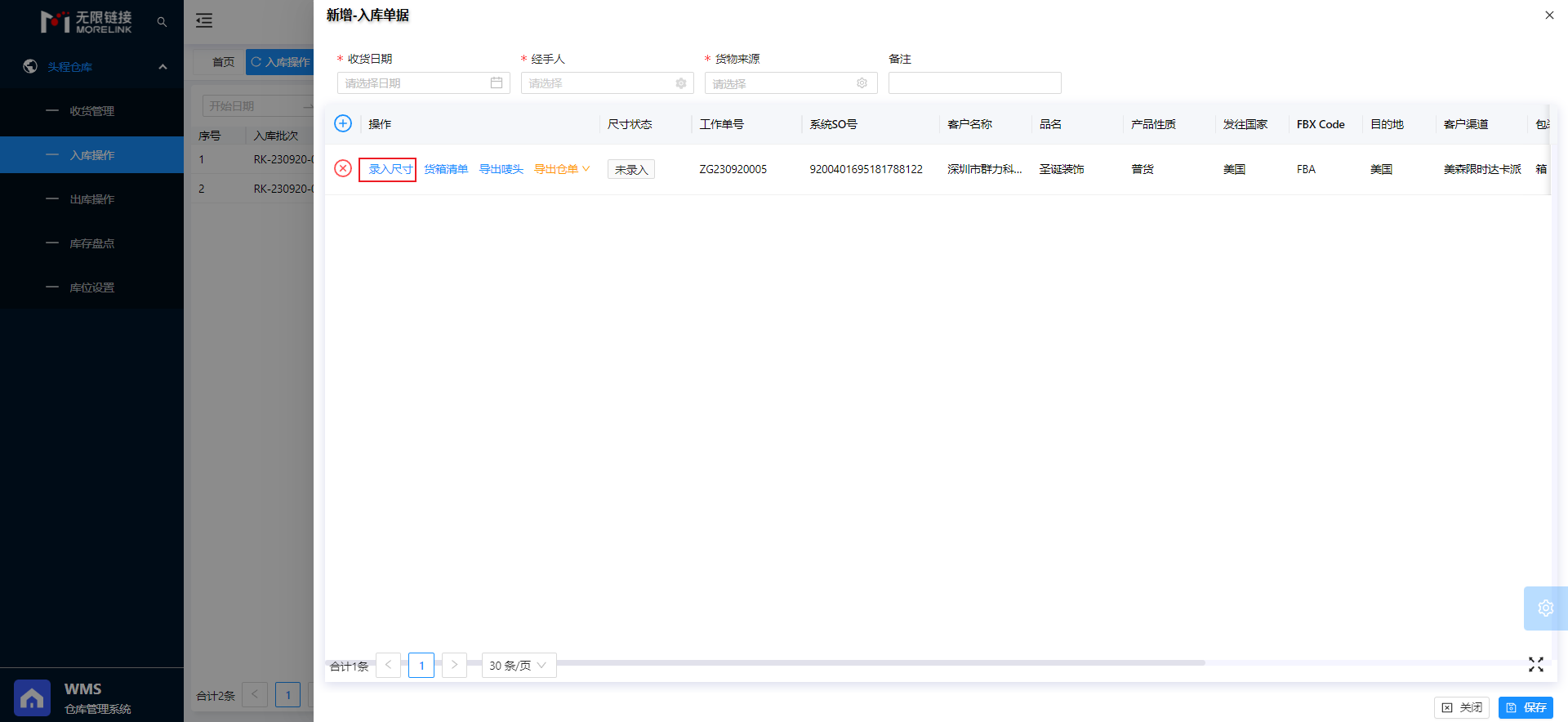Remove the ZG230920005 row via red X
Screen dimensions: 1568x722
coord(343,168)
